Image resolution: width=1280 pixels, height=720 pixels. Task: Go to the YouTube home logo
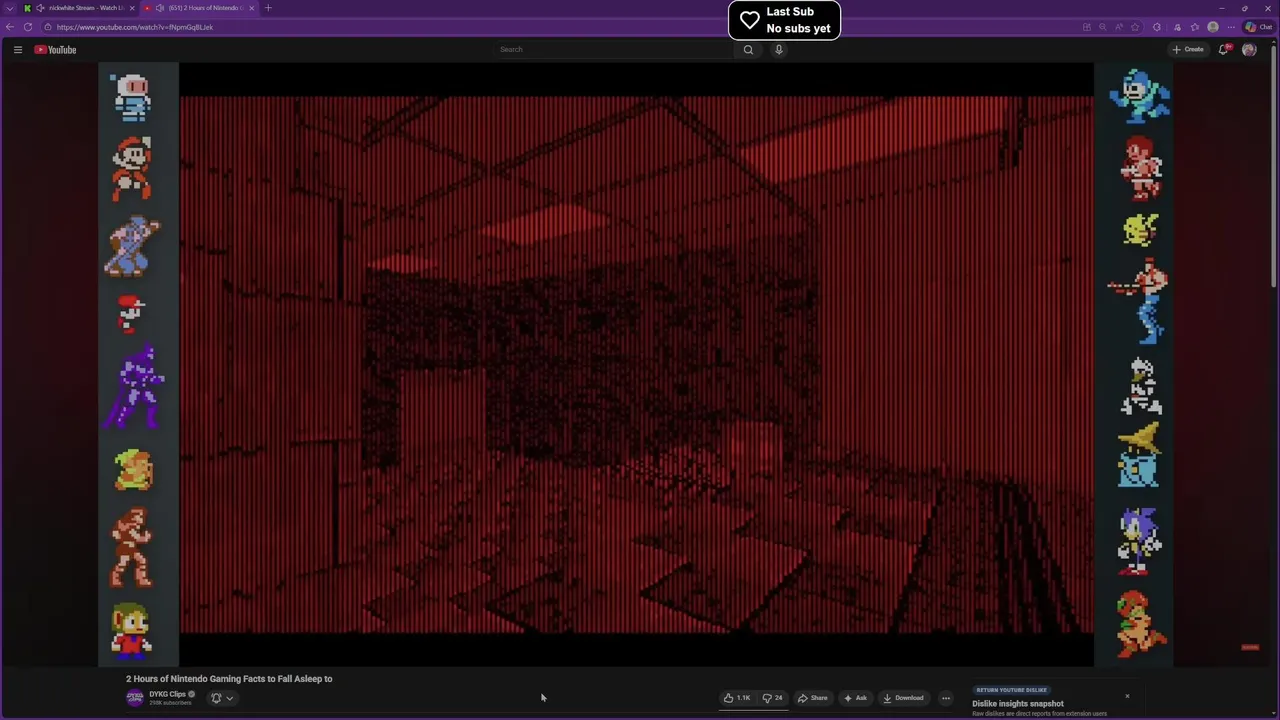click(x=55, y=49)
